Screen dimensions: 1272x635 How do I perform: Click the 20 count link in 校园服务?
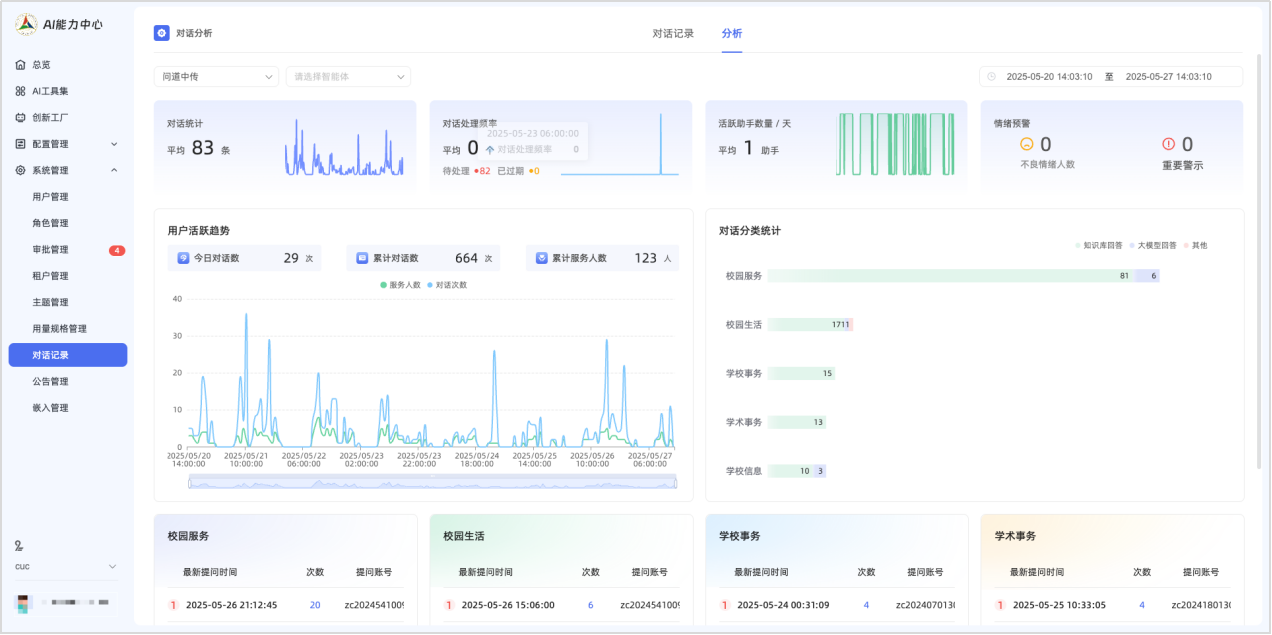click(315, 605)
